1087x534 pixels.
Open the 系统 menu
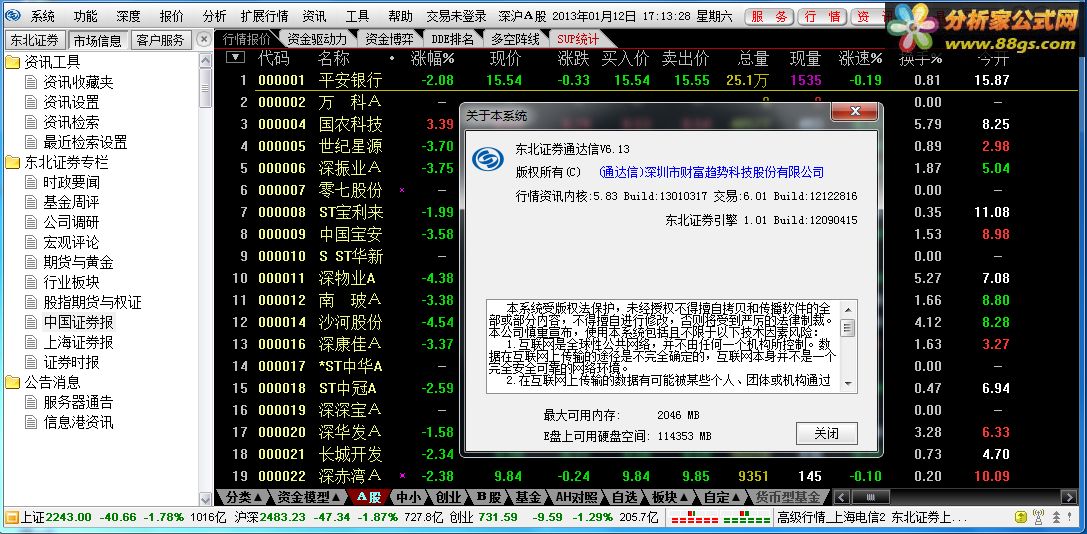(x=43, y=17)
